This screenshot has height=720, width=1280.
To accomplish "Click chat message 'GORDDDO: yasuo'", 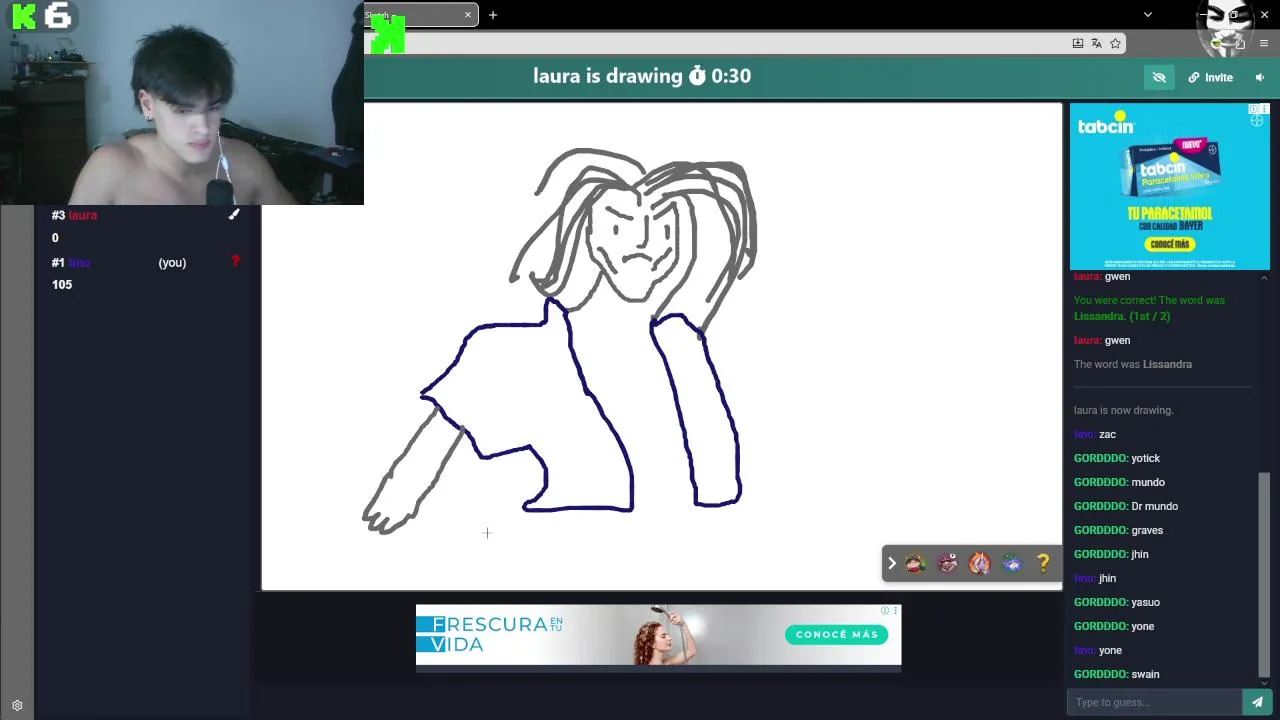I will click(1117, 602).
